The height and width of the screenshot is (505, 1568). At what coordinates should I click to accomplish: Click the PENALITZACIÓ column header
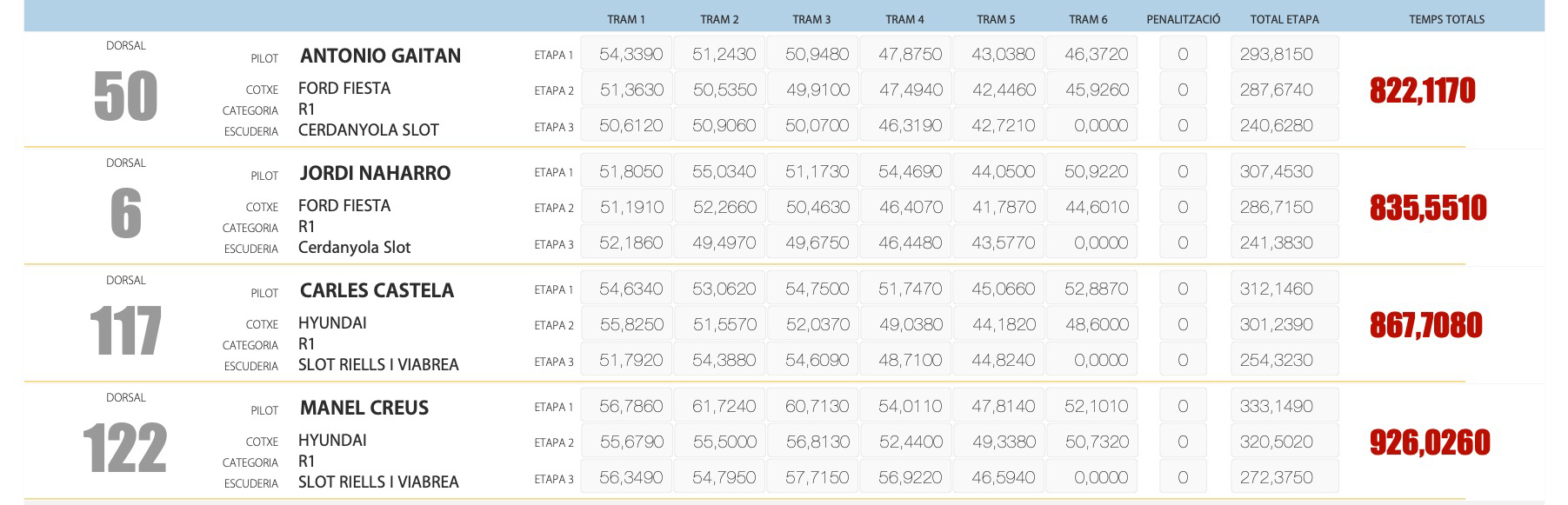point(1183,19)
